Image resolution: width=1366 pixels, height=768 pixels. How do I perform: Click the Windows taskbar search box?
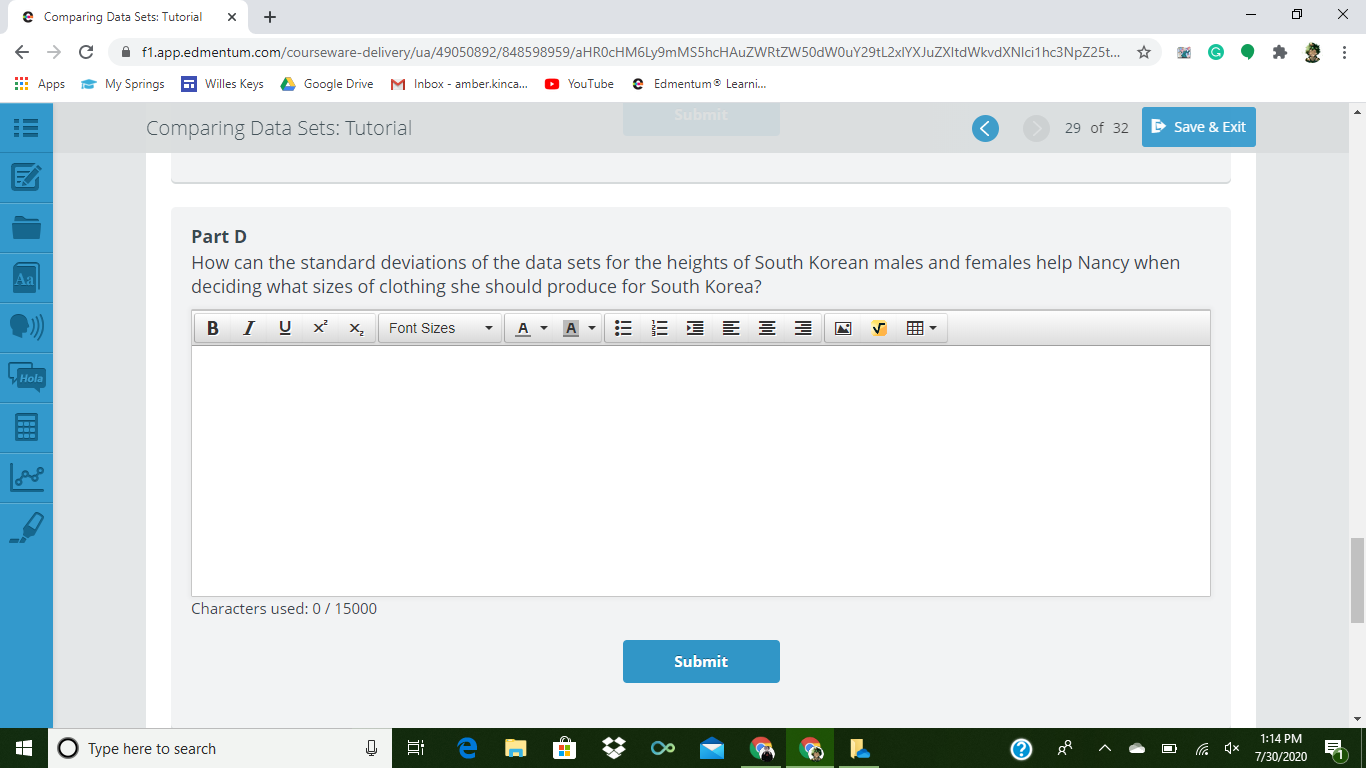pos(220,748)
